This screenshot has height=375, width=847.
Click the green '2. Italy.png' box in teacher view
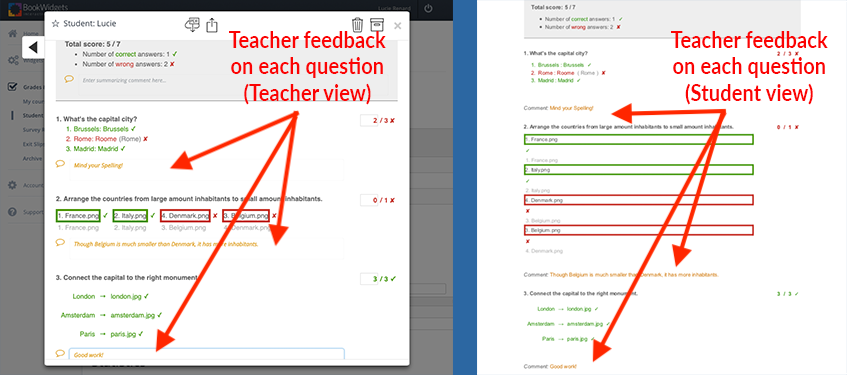130,216
